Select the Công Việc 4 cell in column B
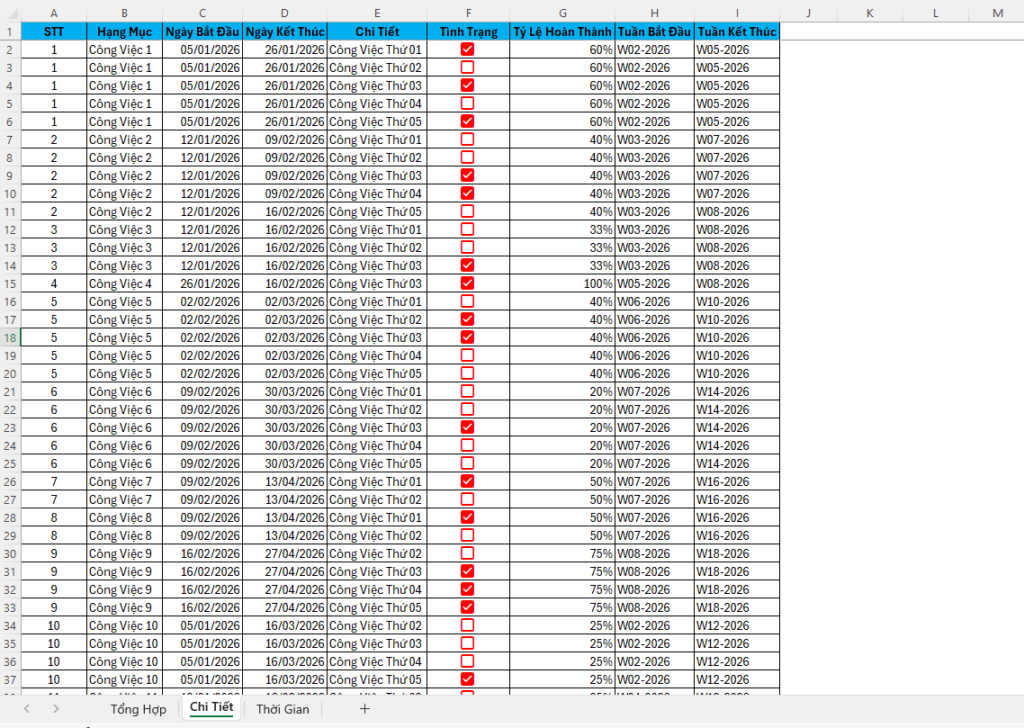Image resolution: width=1024 pixels, height=728 pixels. coord(125,283)
